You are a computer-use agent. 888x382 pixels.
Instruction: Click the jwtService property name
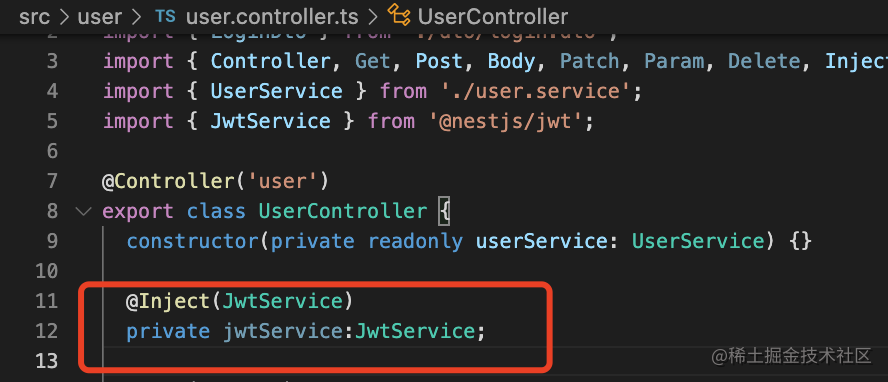click(283, 331)
